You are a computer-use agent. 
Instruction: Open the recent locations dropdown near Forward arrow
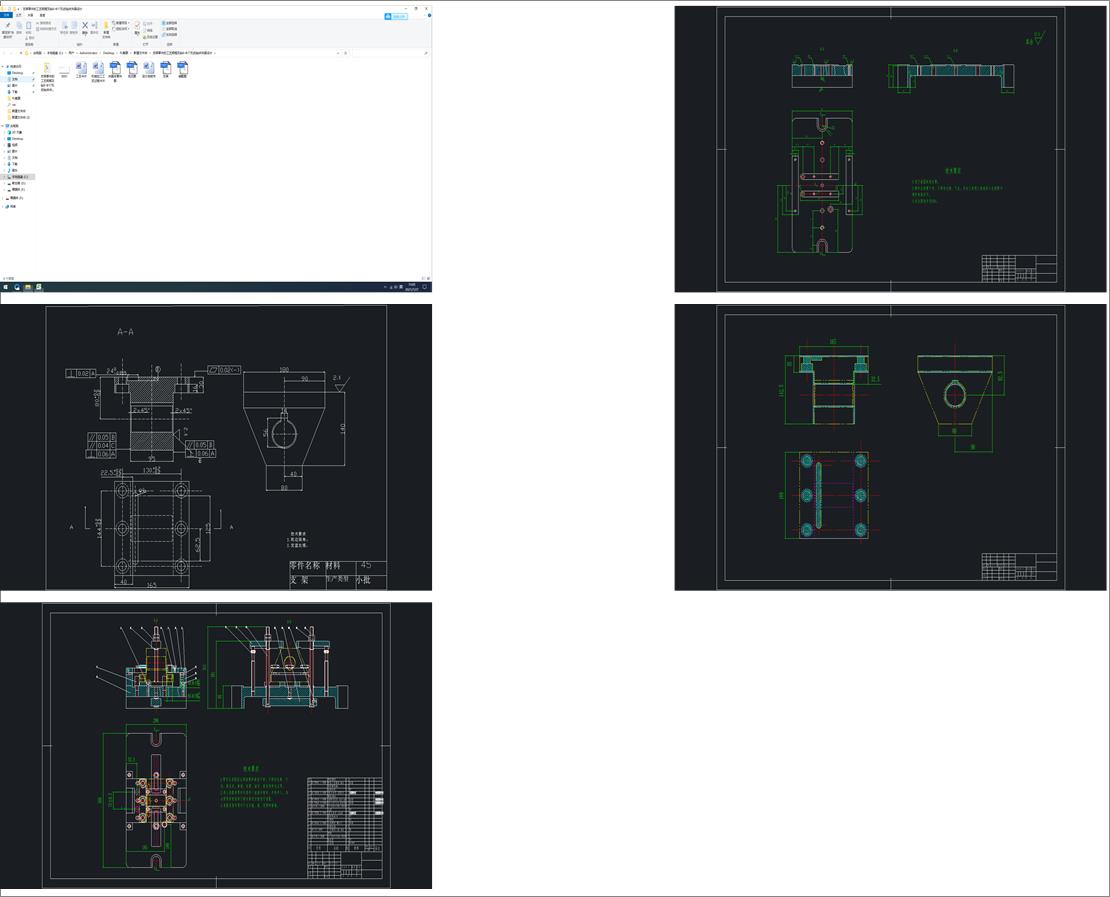[x=16, y=53]
